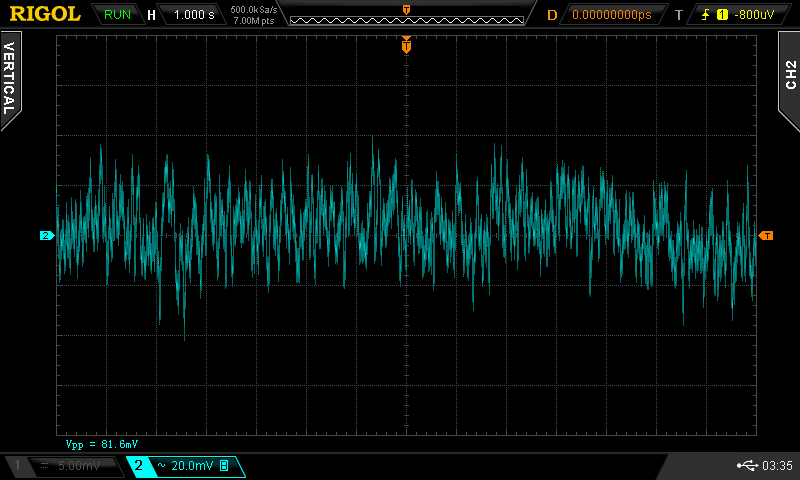Select the channel 2 number label
The width and height of the screenshot is (800, 480).
(x=138, y=465)
